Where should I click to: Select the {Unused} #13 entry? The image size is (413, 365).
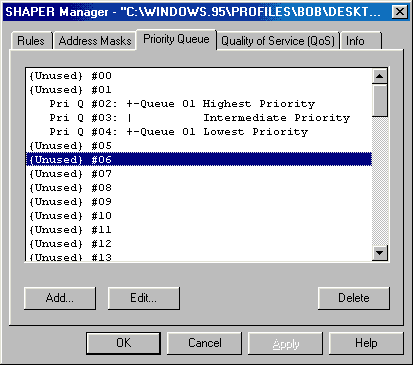click(x=199, y=256)
